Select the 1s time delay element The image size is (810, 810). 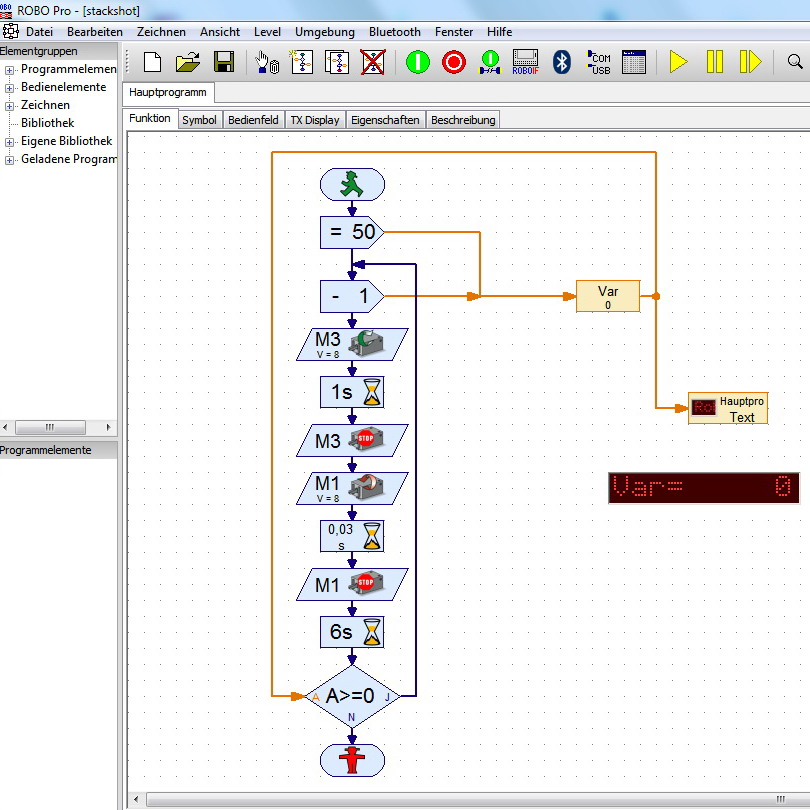point(352,393)
